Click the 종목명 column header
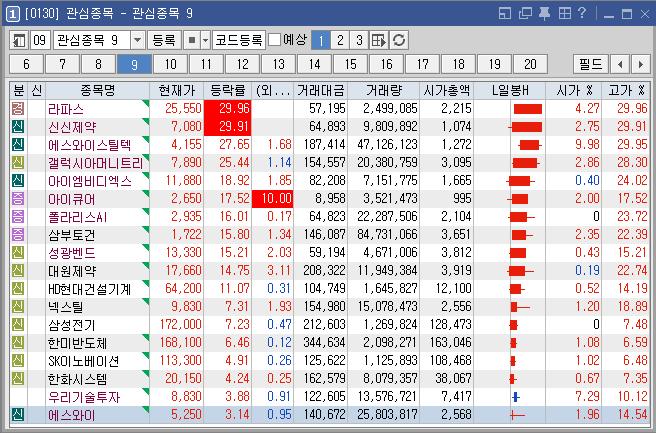 pyautogui.click(x=97, y=90)
